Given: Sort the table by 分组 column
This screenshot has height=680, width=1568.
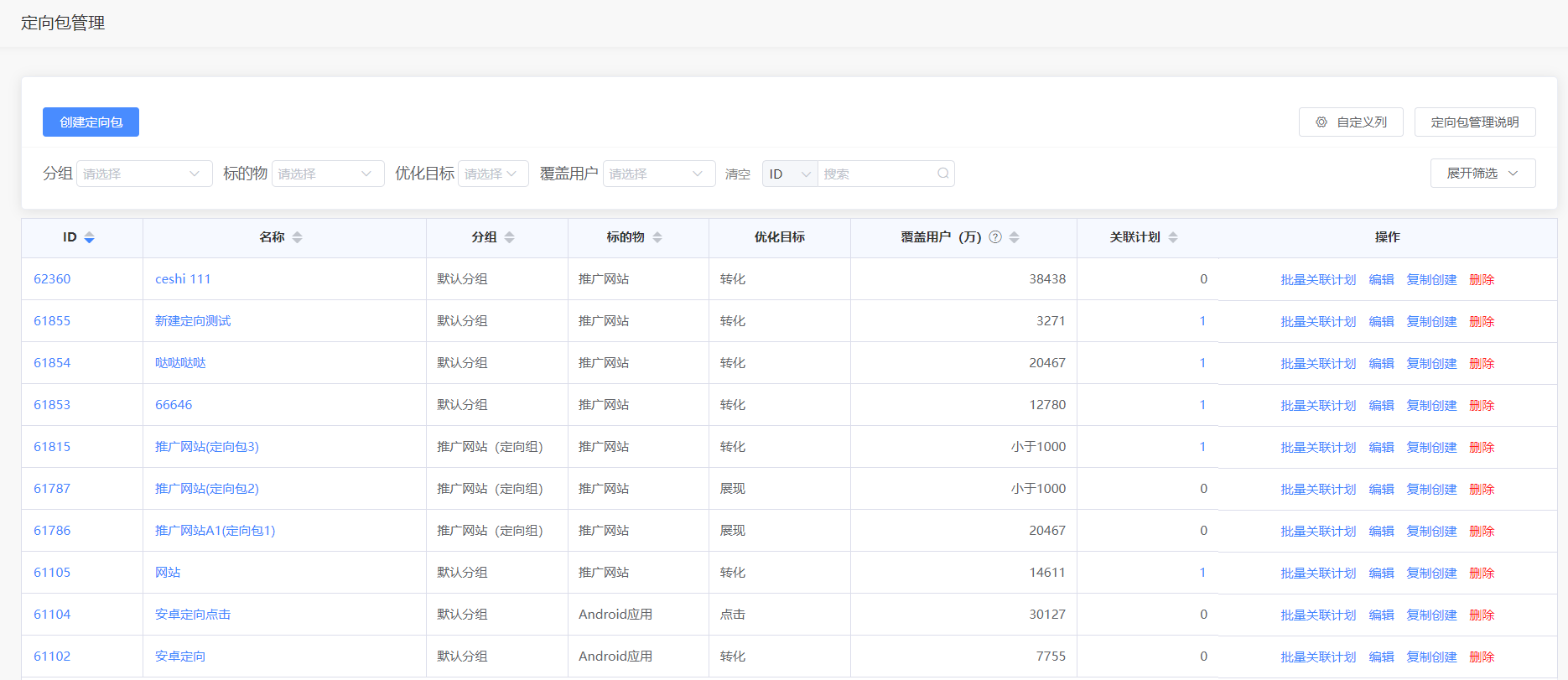Looking at the screenshot, I should pyautogui.click(x=509, y=237).
